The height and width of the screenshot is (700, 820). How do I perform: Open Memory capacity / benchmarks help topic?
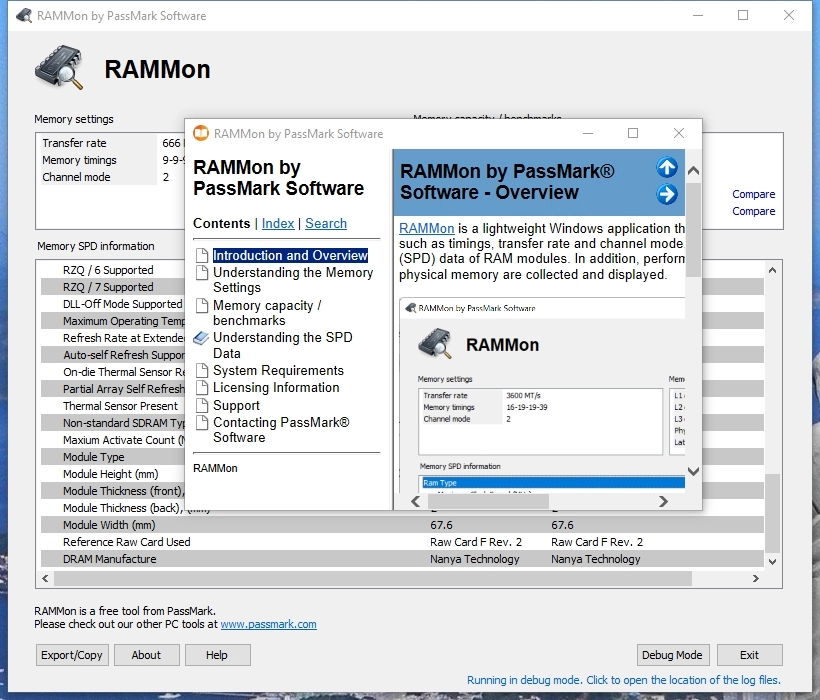click(x=267, y=313)
